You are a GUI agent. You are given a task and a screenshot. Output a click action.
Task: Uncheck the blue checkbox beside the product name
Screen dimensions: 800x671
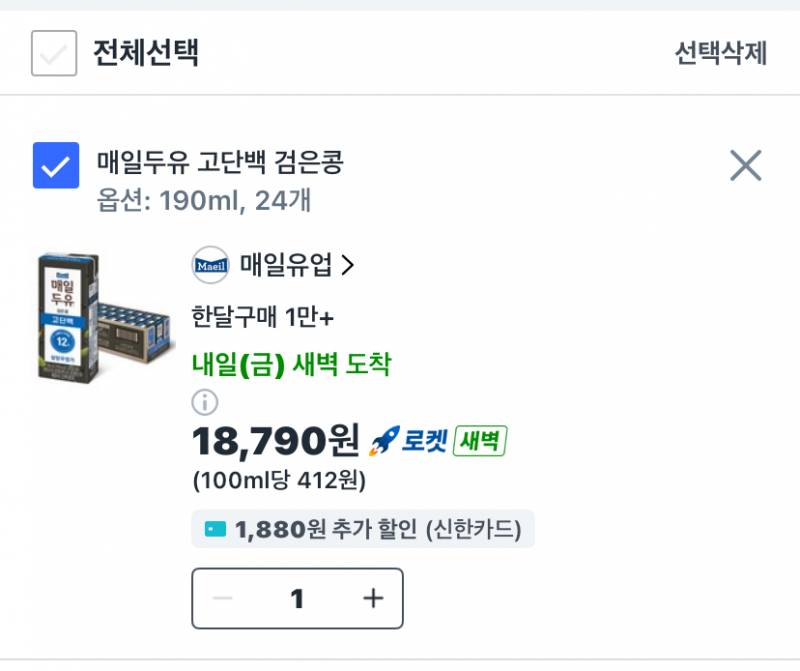(x=57, y=166)
